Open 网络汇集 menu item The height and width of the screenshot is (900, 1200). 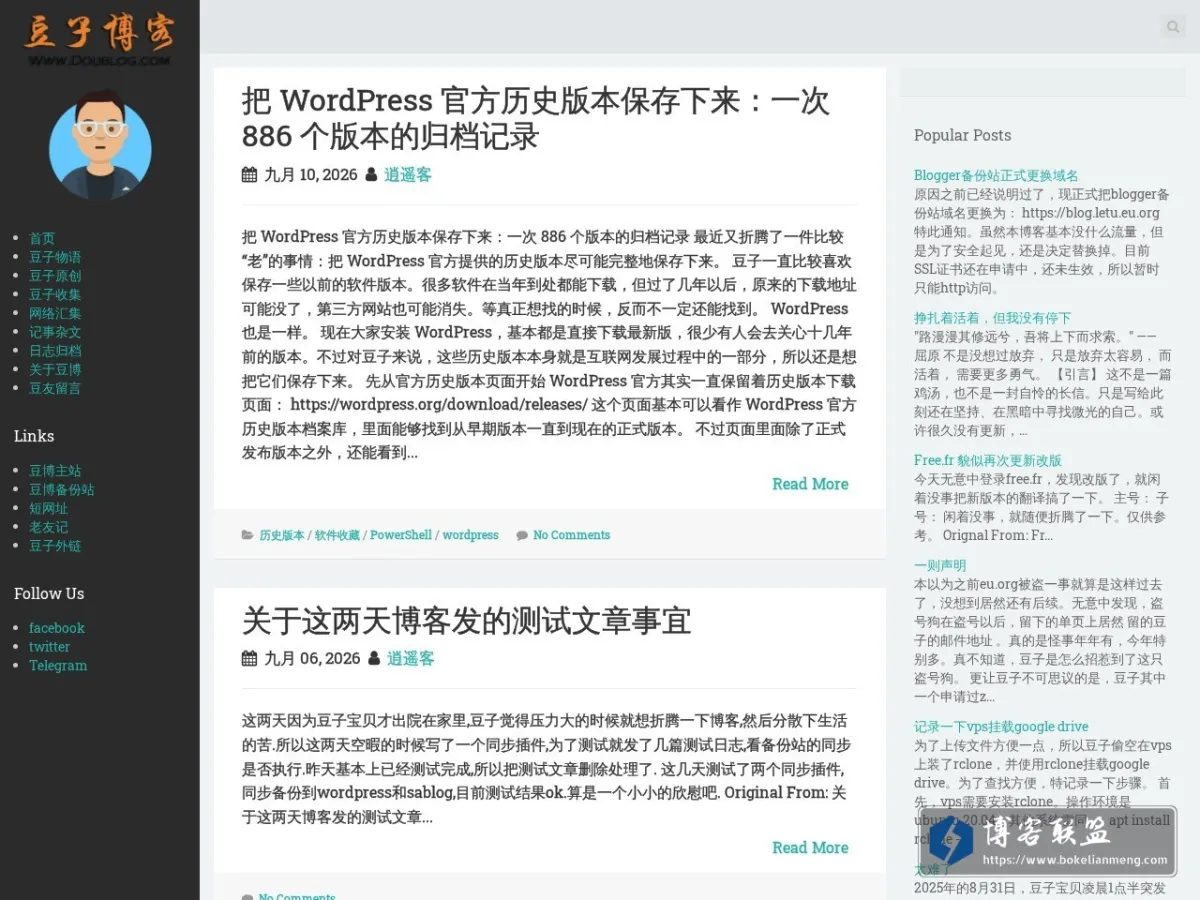click(x=55, y=313)
